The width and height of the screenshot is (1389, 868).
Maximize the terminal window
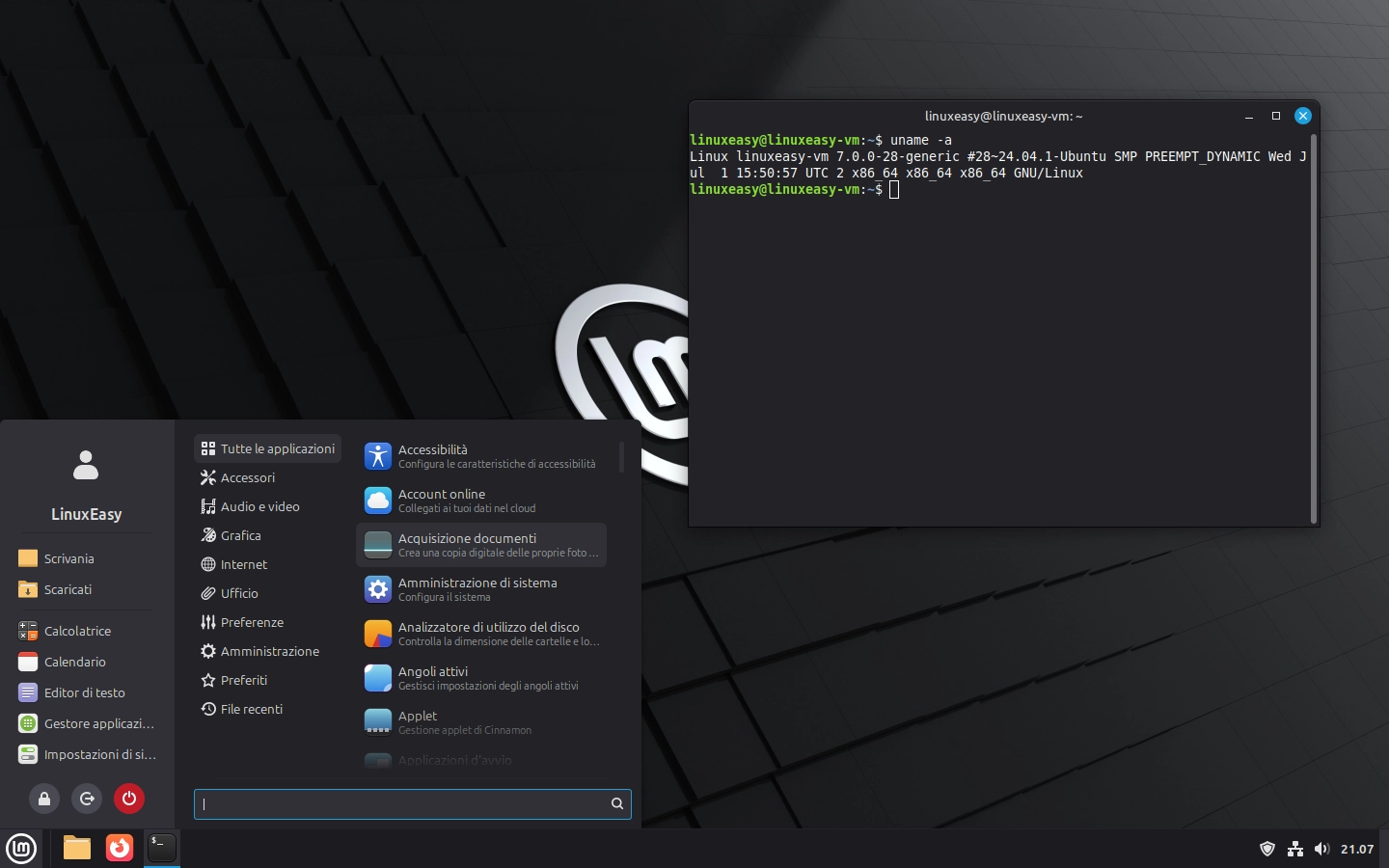(1275, 116)
